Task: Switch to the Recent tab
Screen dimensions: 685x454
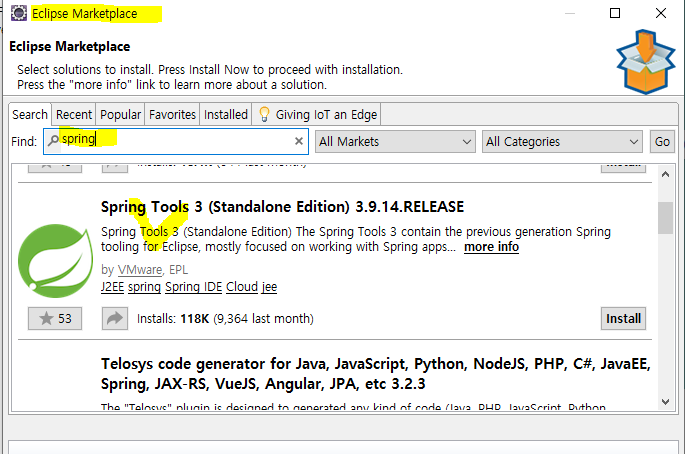Action: click(74, 114)
